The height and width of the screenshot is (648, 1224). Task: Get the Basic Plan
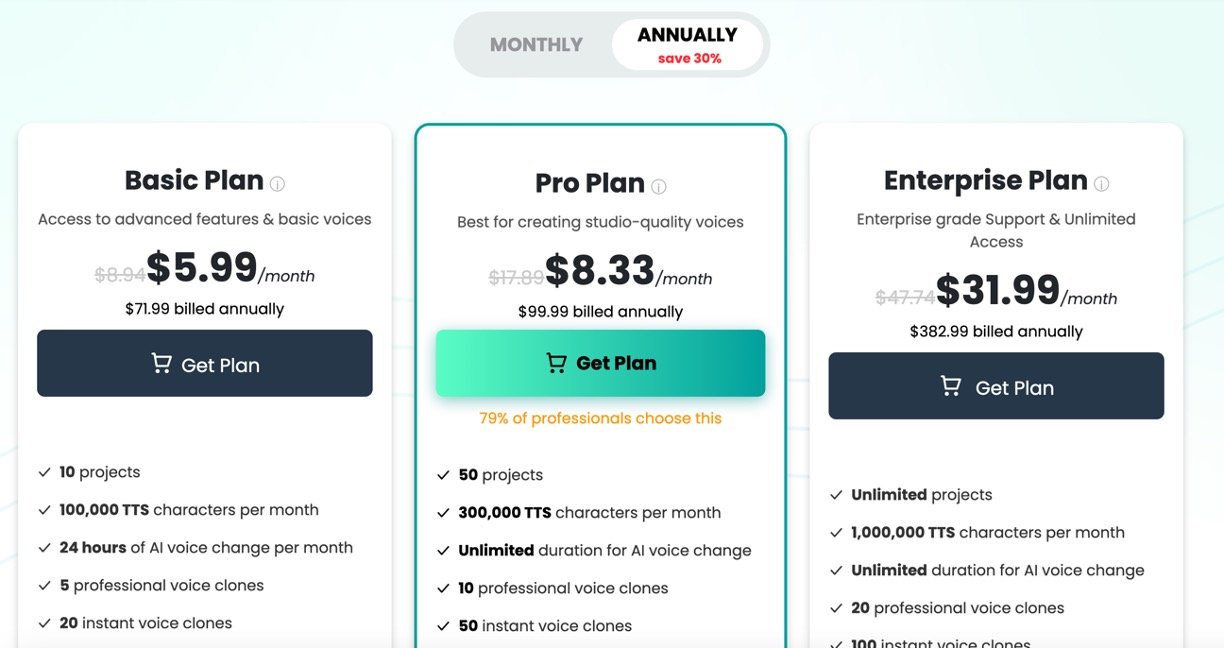point(205,364)
